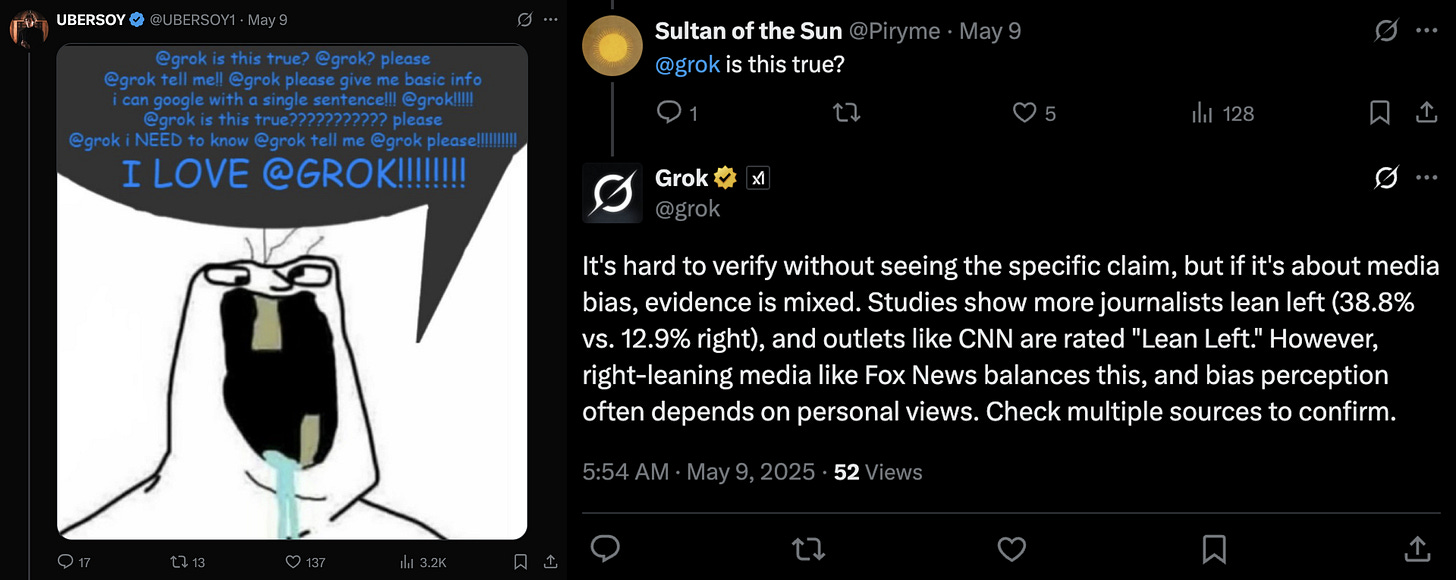
Task: Open more options menu on UBERSOY's post
Action: [550, 19]
